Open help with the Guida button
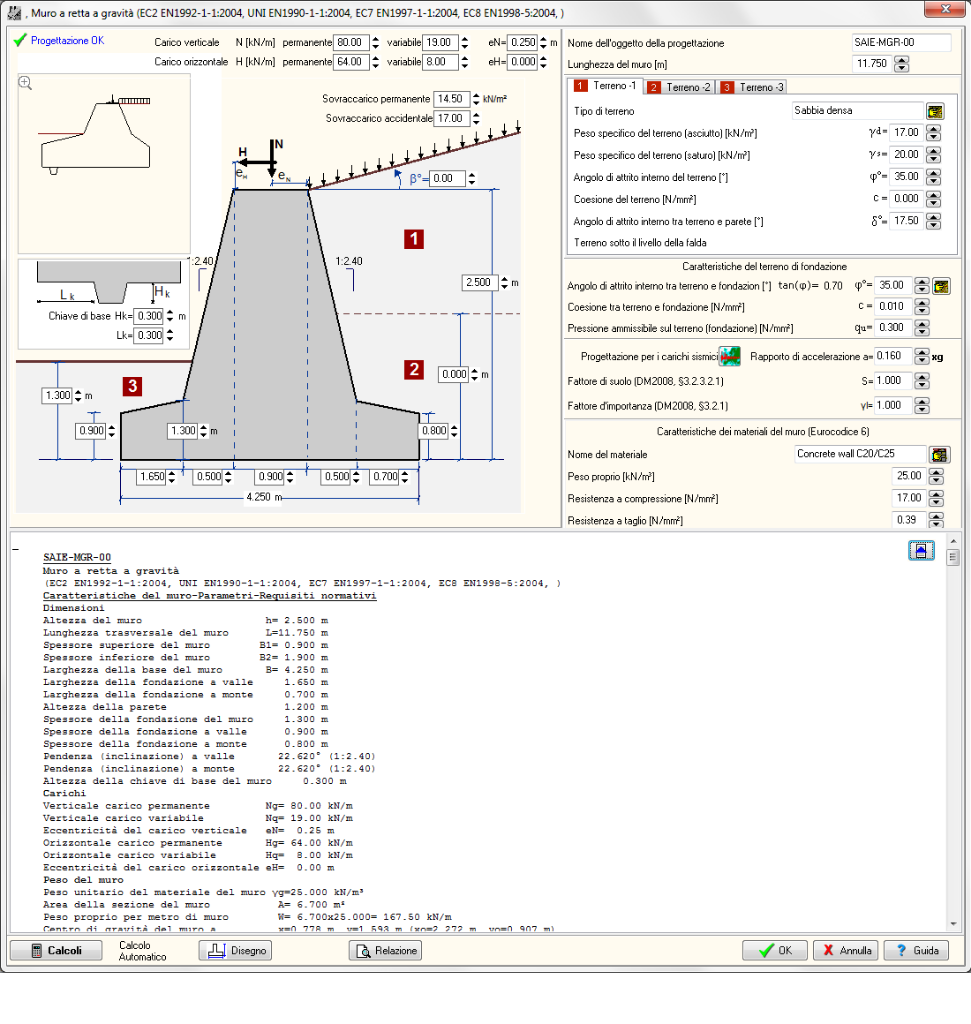Screen dimensions: 971x1024 tap(916, 950)
